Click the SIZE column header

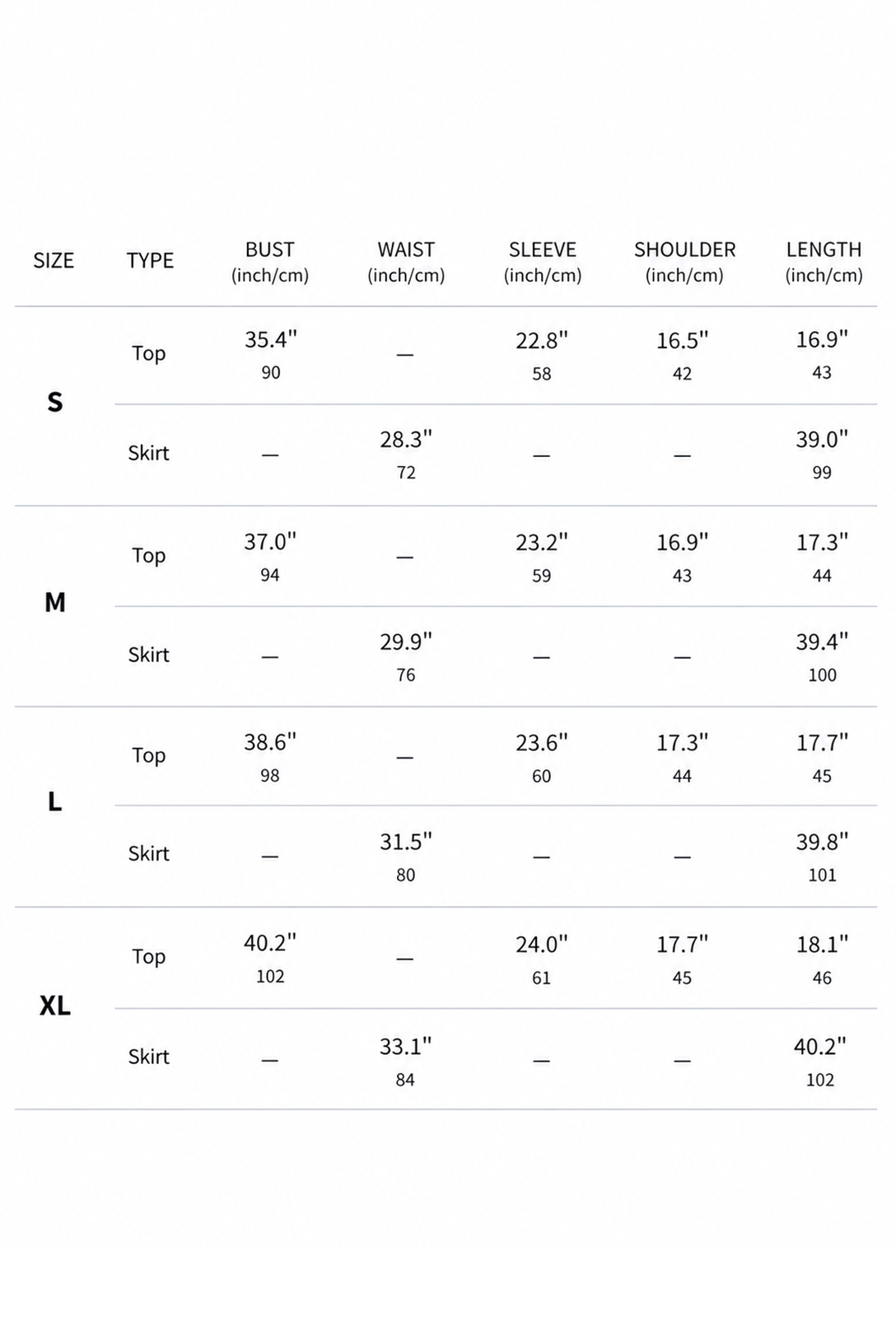[x=54, y=261]
